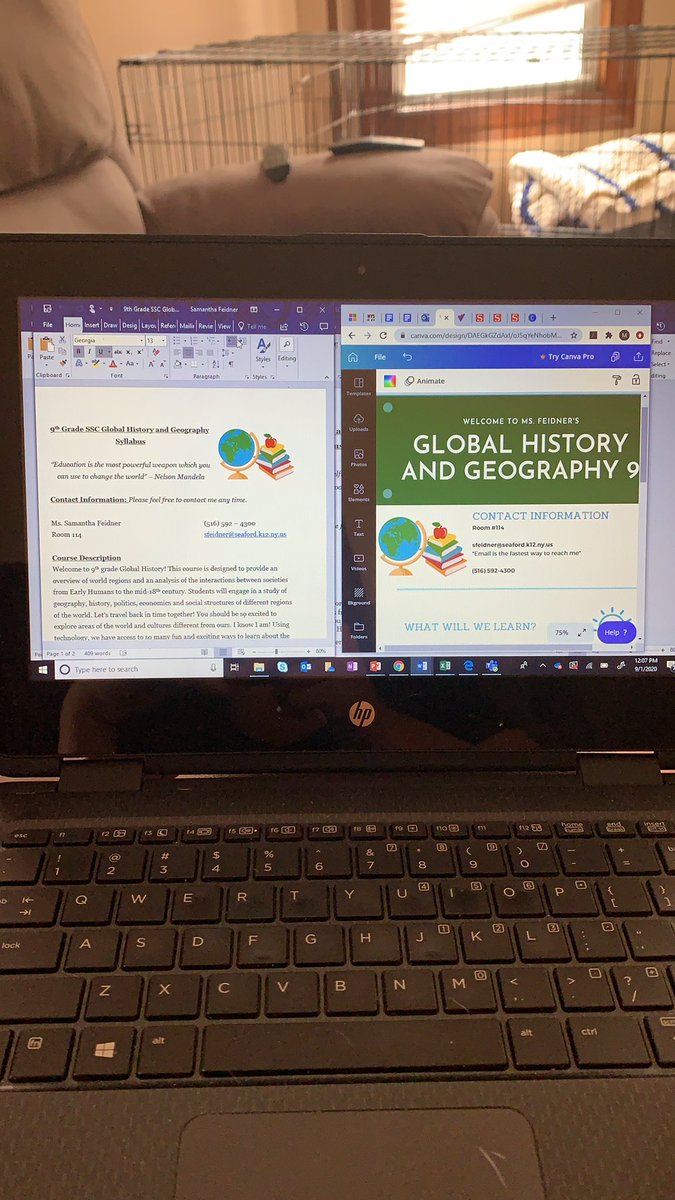
Task: Go to Canva home icon
Action: tap(352, 356)
